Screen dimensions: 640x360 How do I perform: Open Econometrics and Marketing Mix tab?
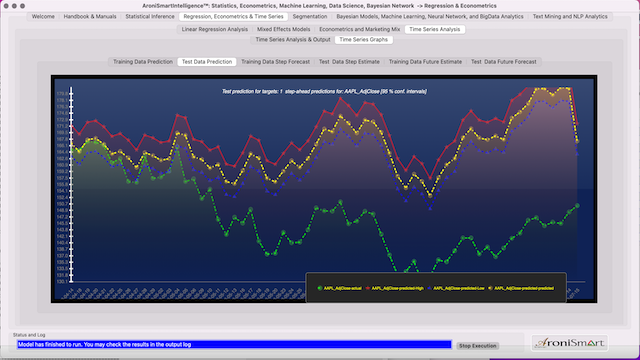pos(360,29)
